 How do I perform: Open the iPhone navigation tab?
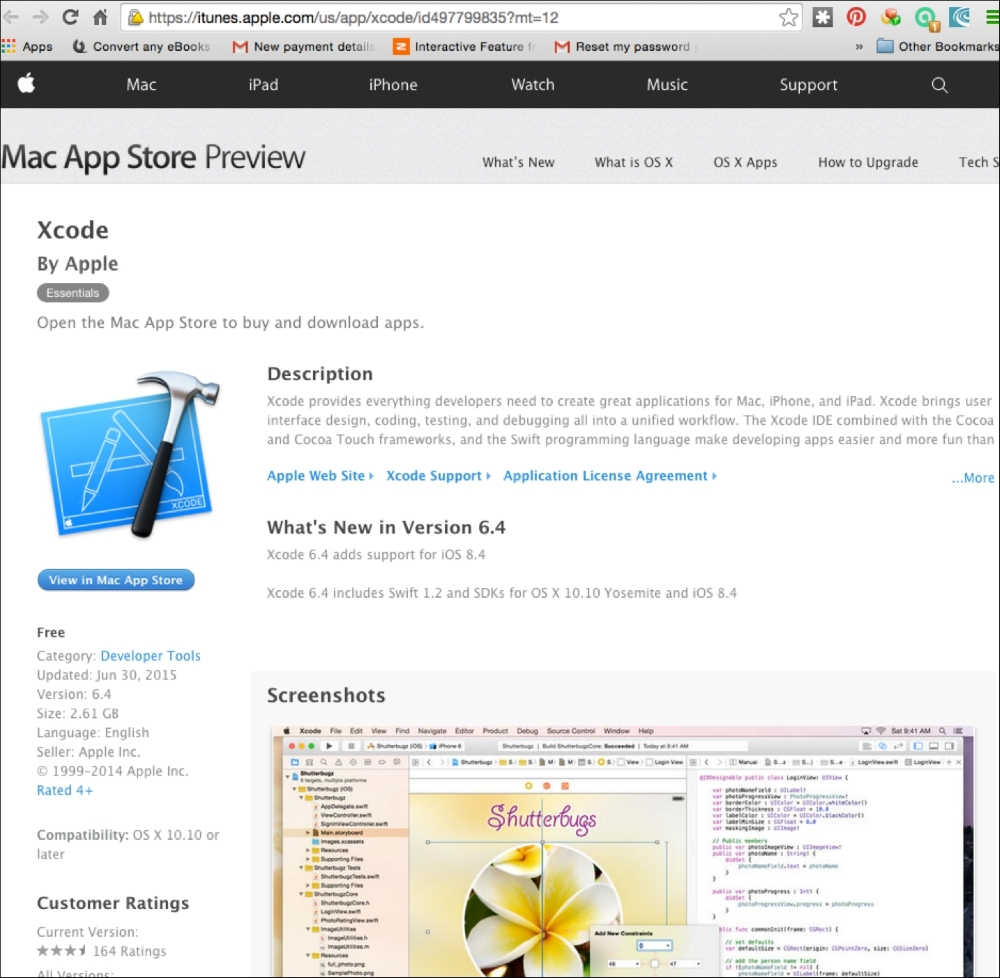(x=393, y=85)
